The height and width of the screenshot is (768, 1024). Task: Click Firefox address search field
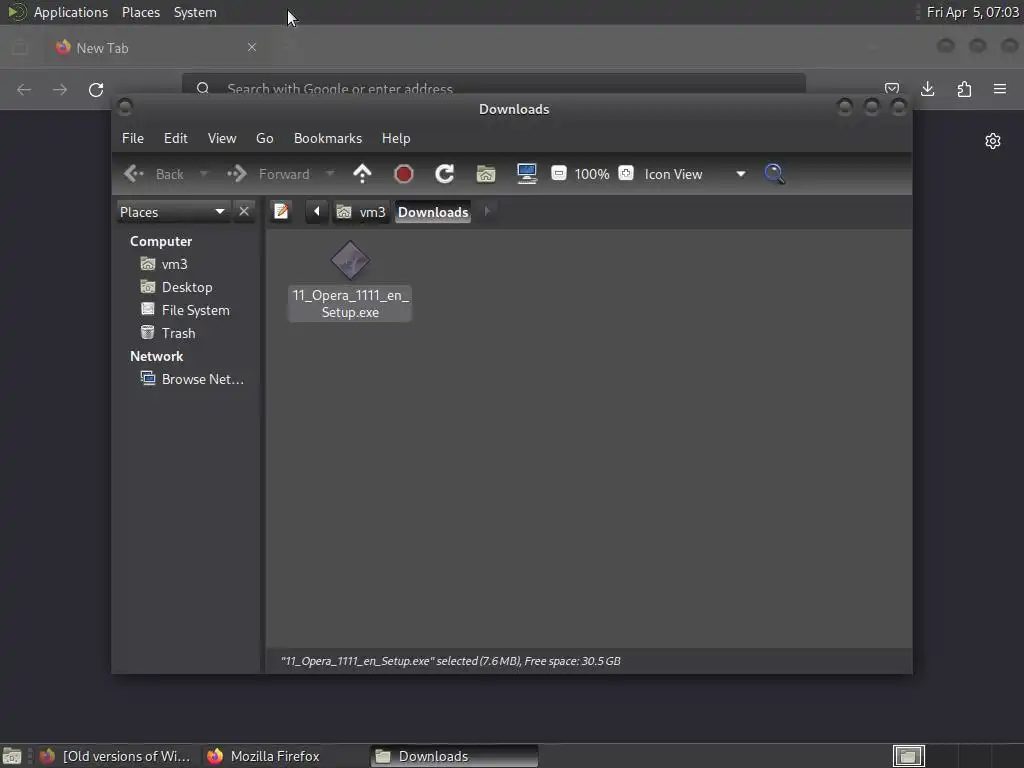pyautogui.click(x=494, y=88)
